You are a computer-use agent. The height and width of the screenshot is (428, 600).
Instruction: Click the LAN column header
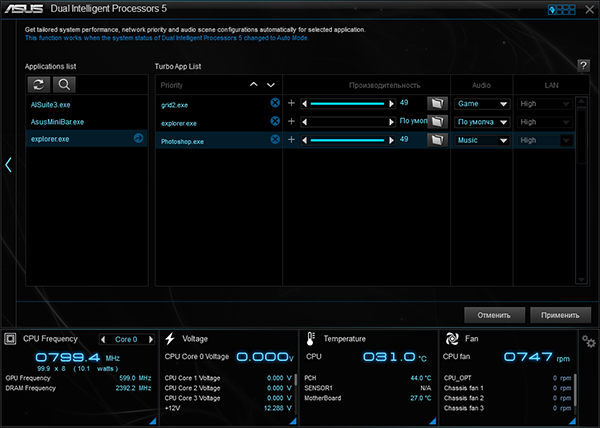551,85
